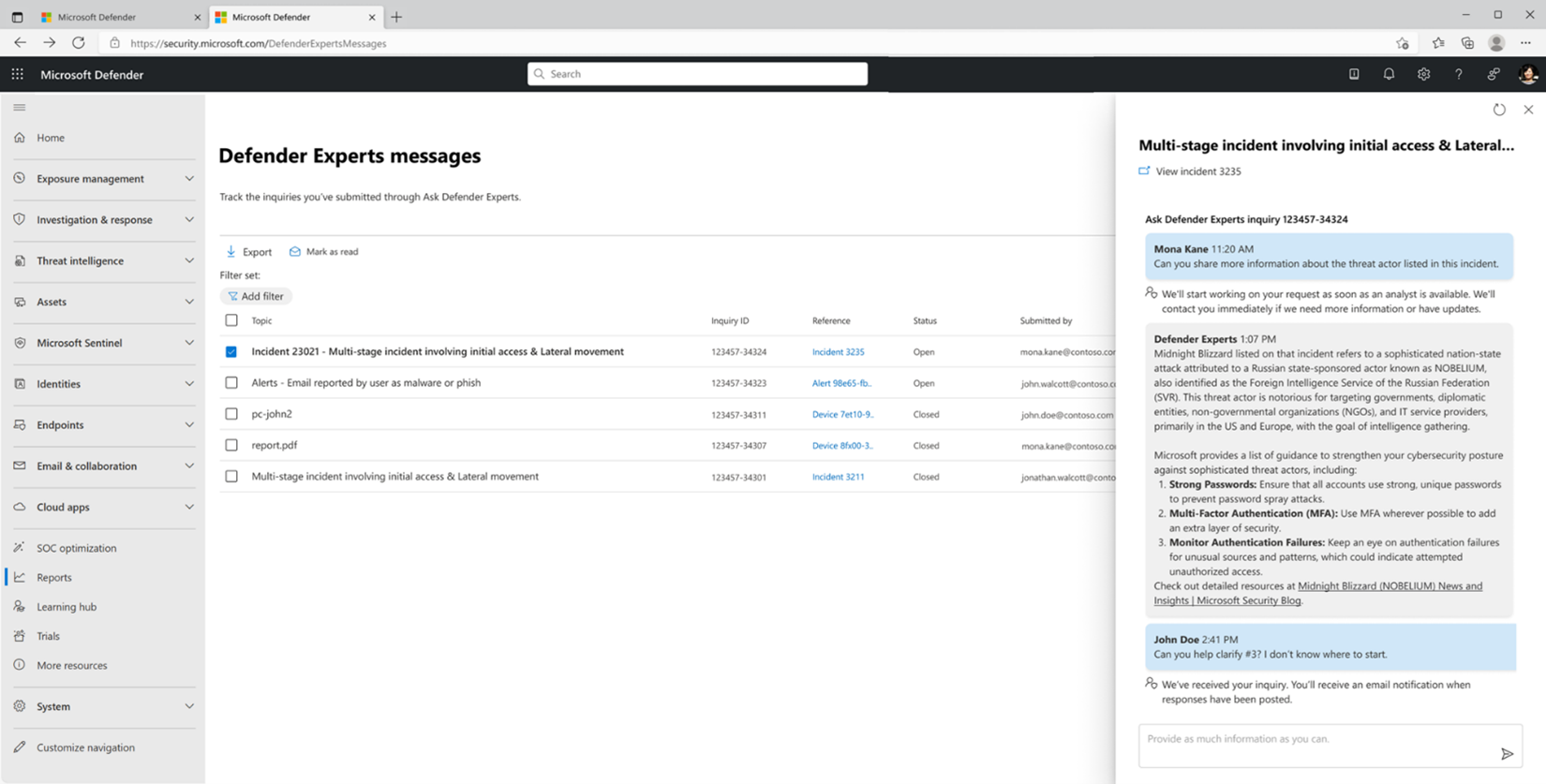Click the Endpoints icon in sidebar
This screenshot has height=784, width=1546.
20,424
